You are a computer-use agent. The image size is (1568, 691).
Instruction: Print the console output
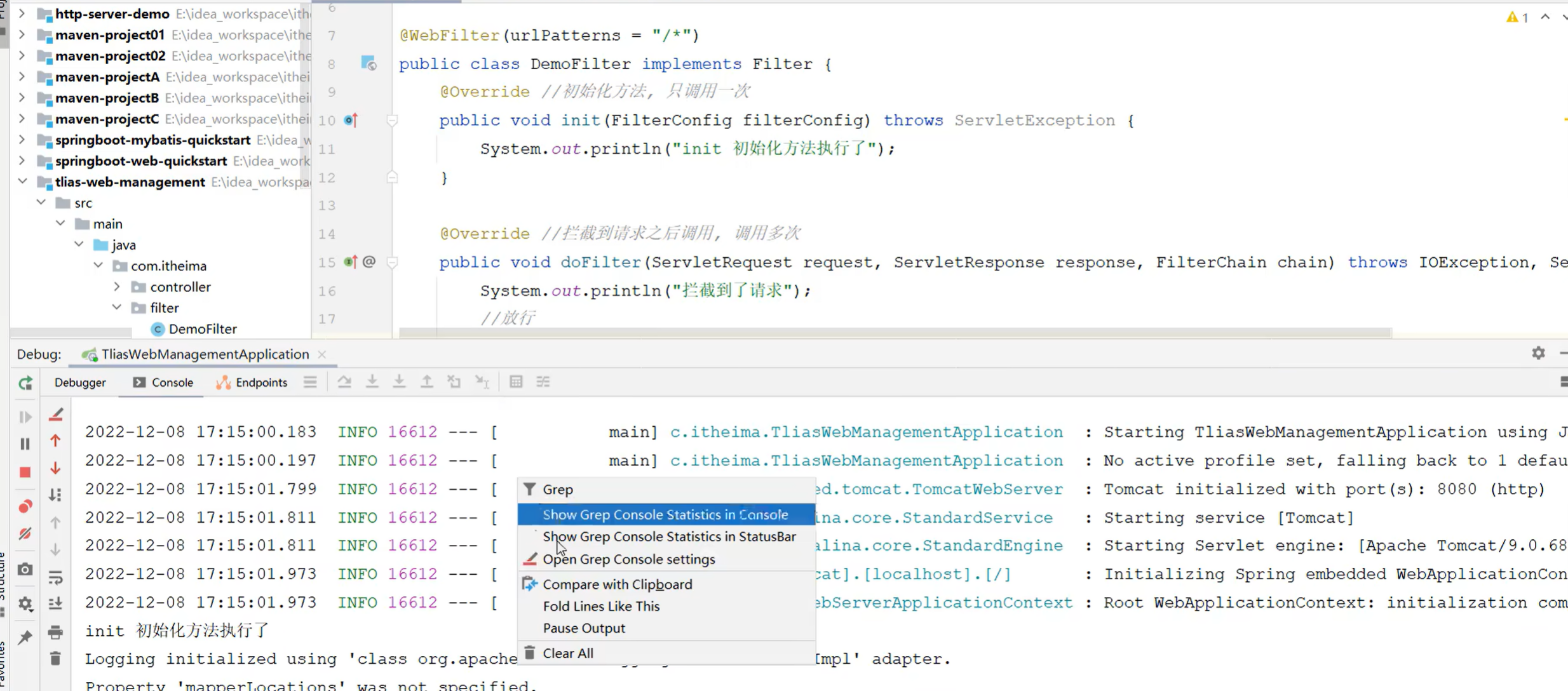(x=55, y=632)
